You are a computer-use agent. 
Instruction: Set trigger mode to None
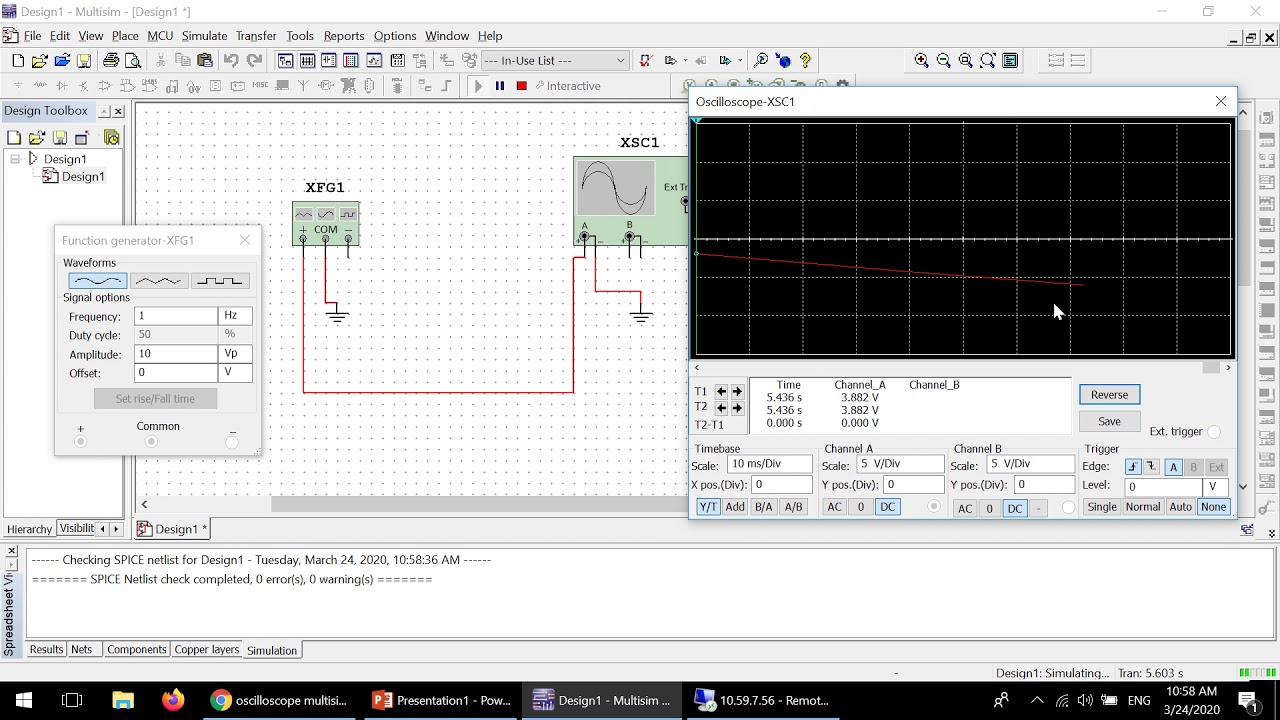point(1214,507)
